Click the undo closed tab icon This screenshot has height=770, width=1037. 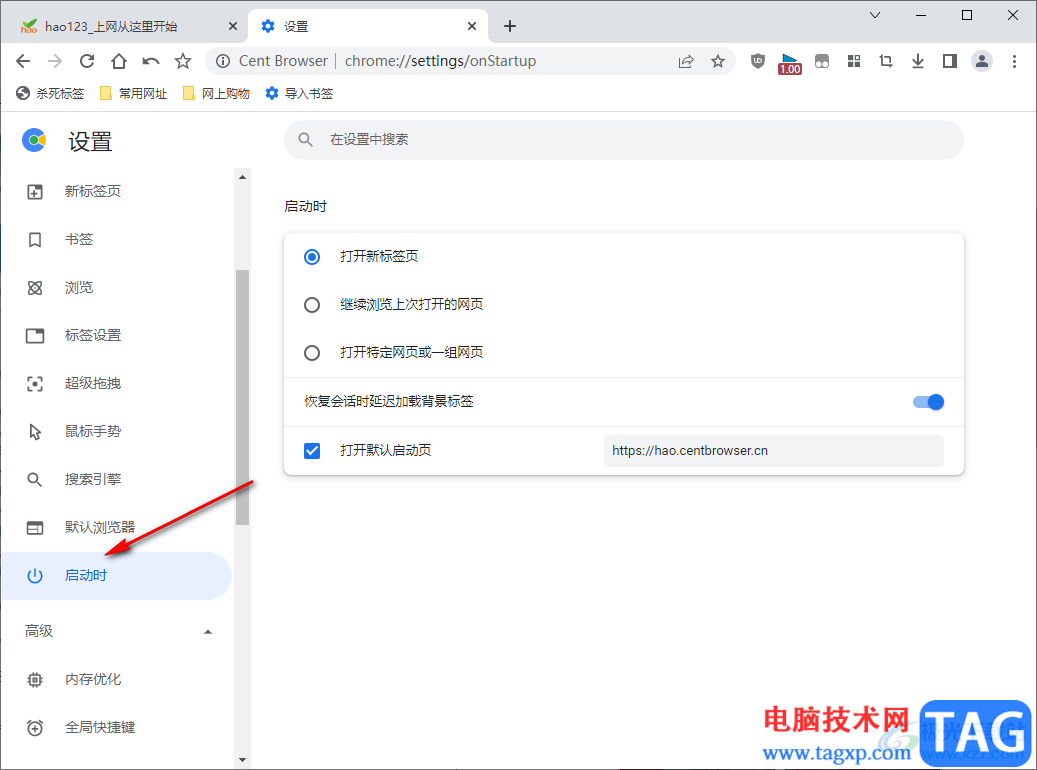[151, 62]
